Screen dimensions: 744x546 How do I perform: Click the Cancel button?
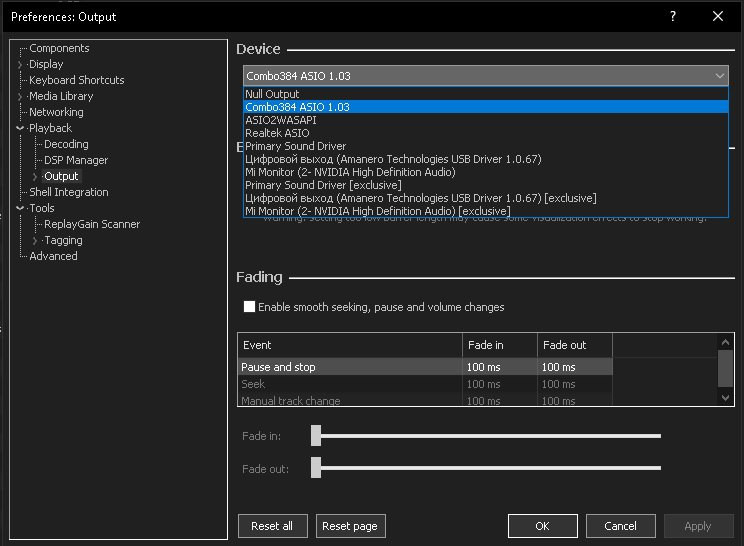coord(620,526)
